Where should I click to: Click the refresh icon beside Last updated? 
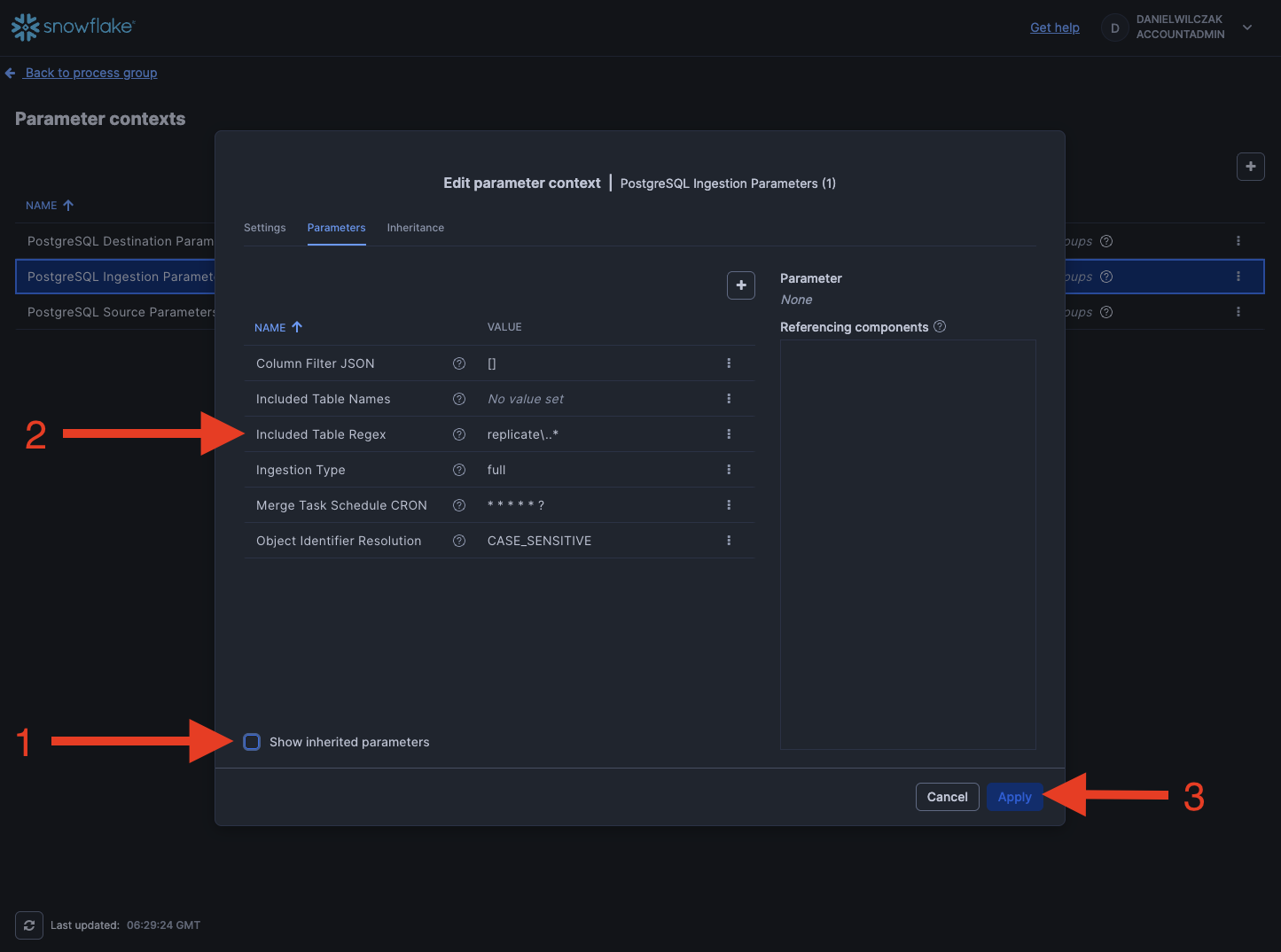(x=29, y=925)
